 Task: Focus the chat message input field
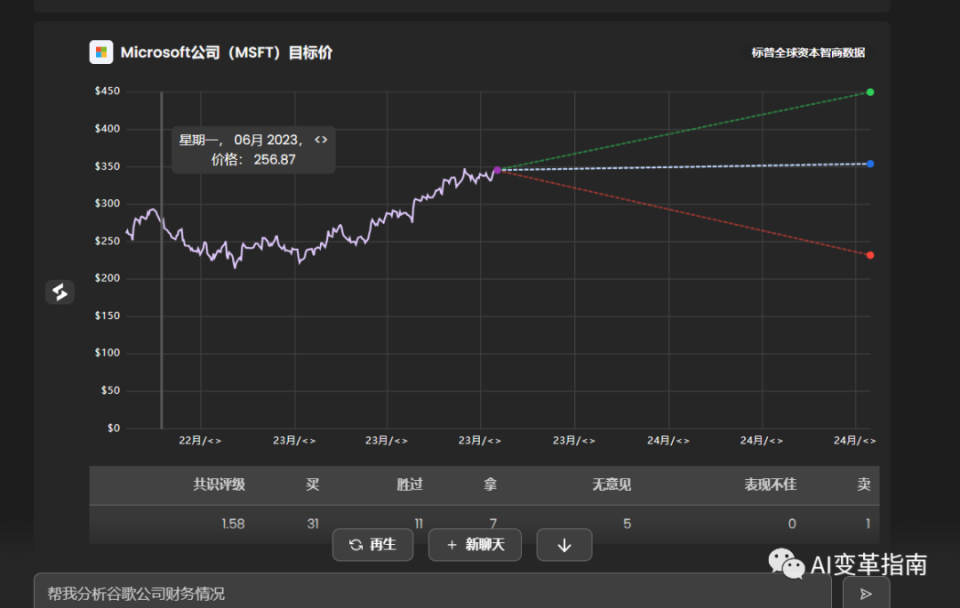click(x=433, y=592)
